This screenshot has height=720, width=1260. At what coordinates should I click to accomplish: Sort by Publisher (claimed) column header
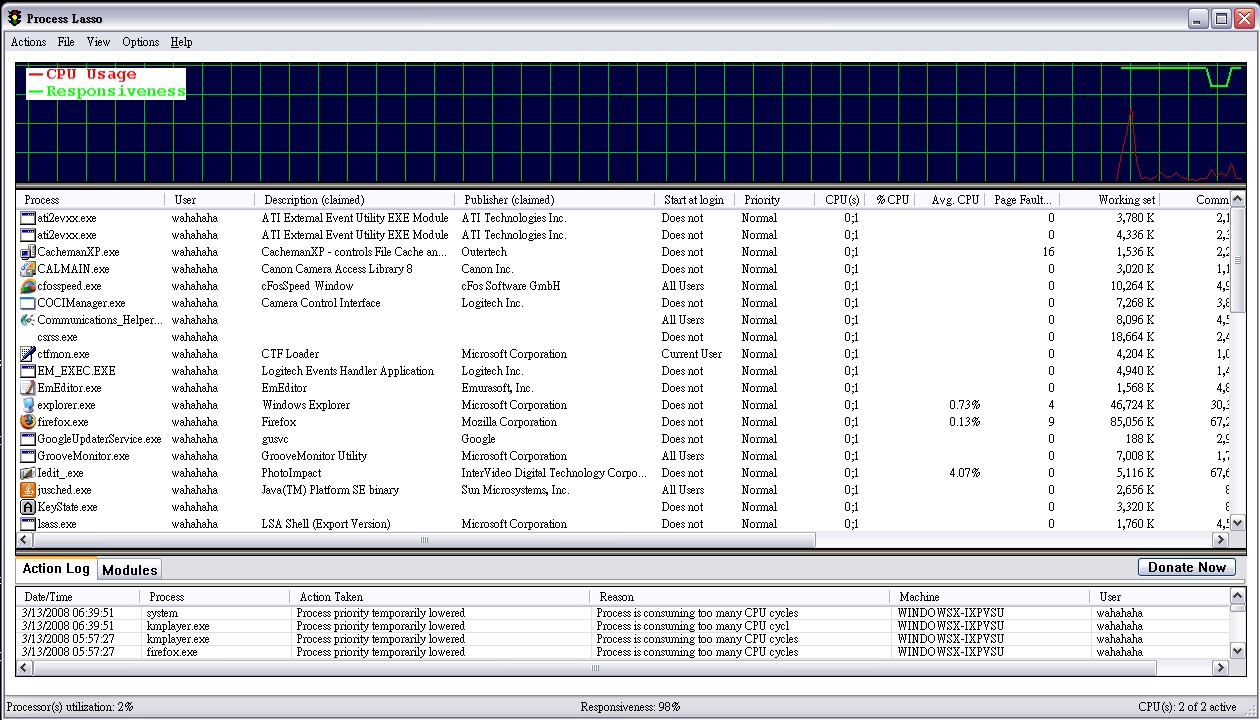tap(554, 200)
